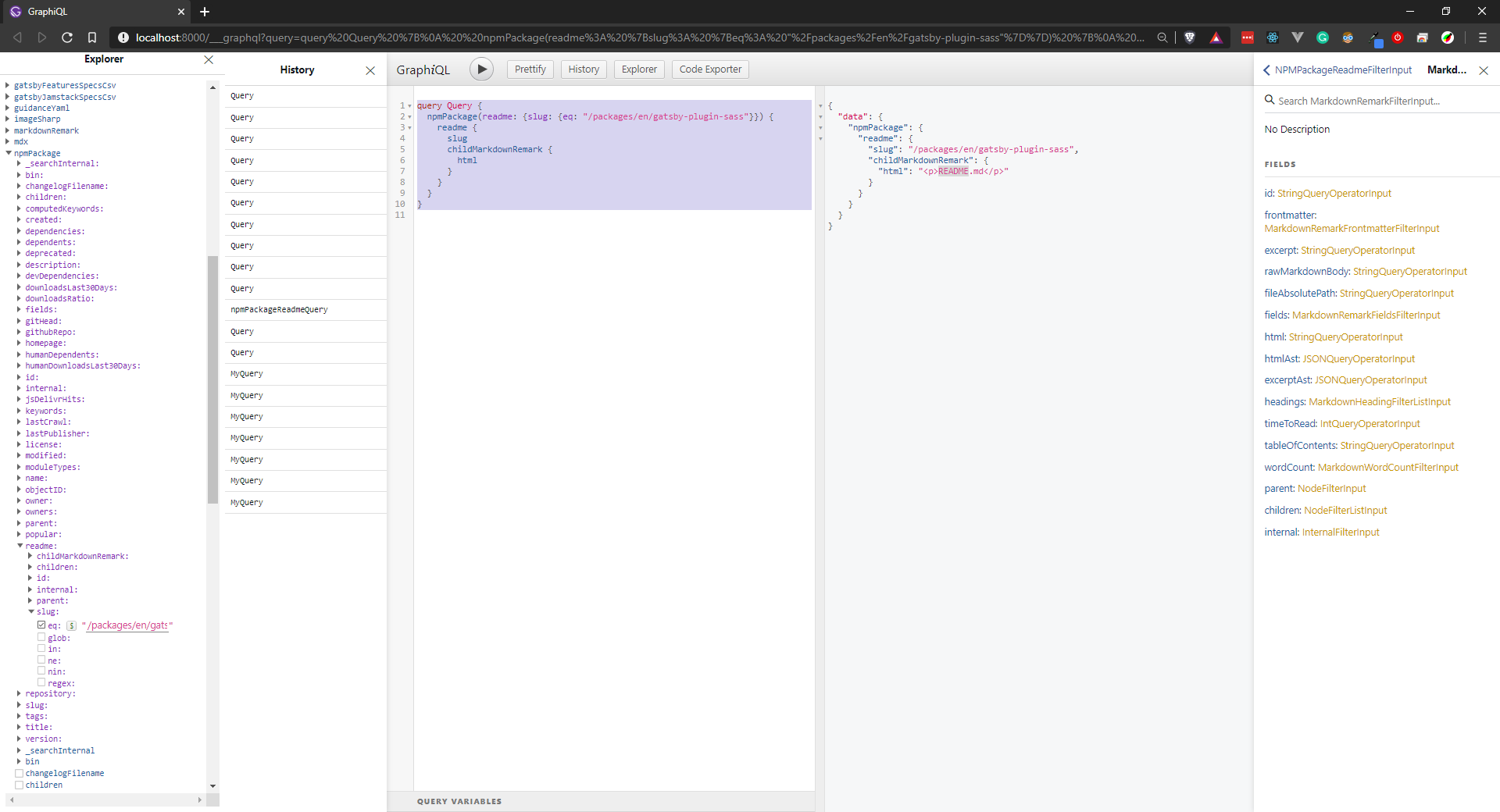Click the Explorer vertical scrollbar thumb

[212, 379]
